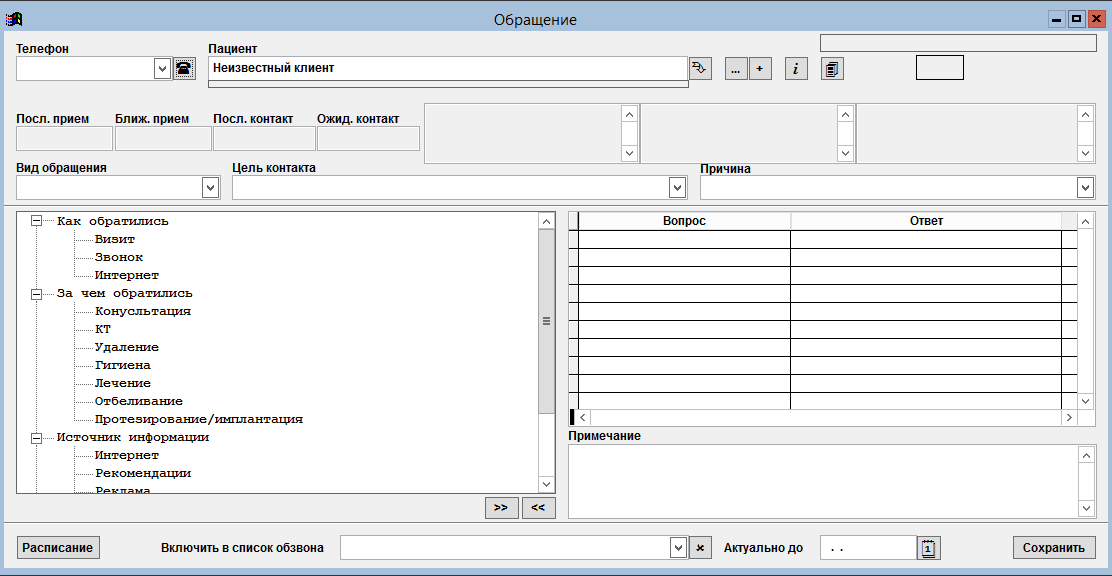Click the Расписание button

coord(58,548)
